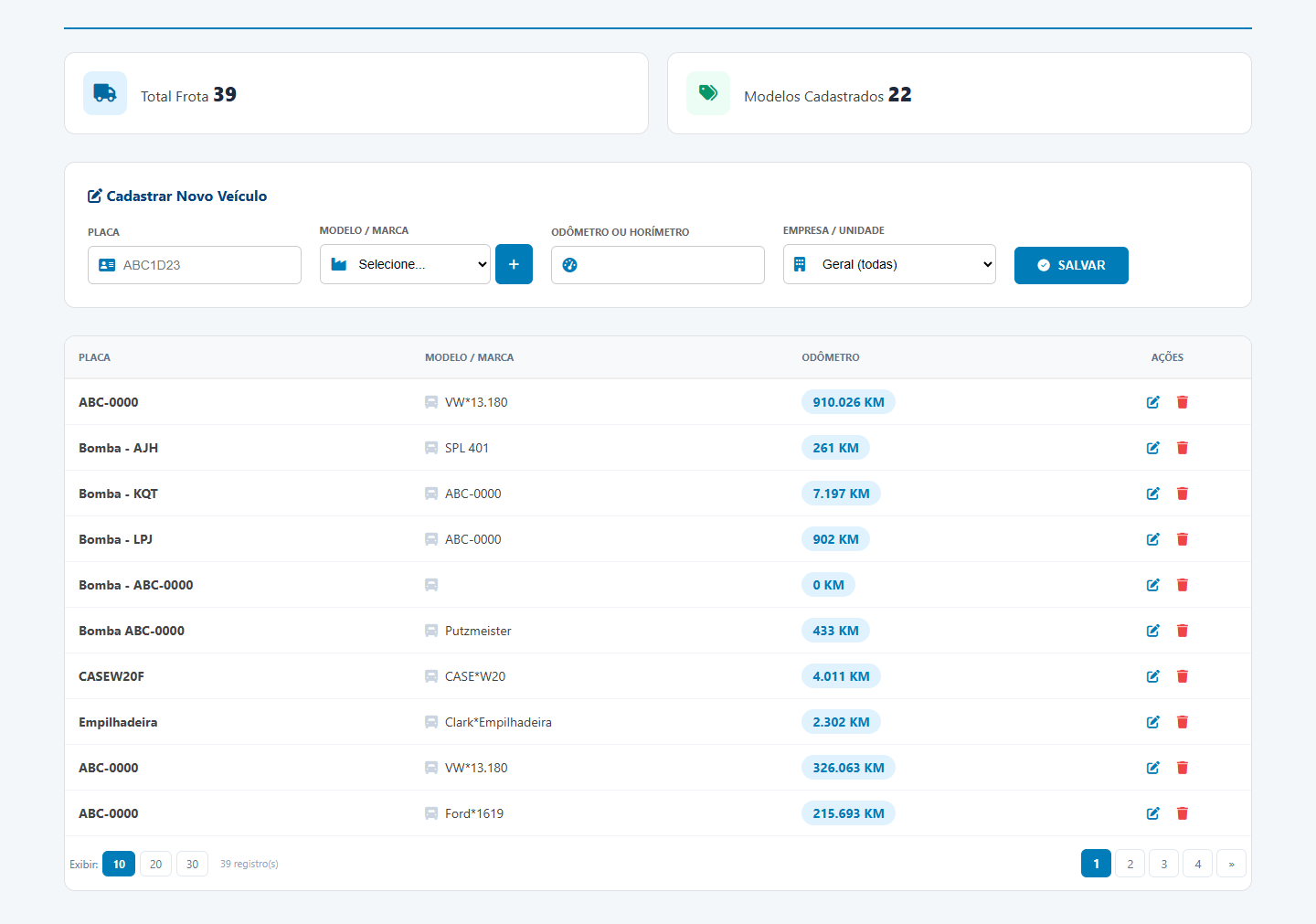The height and width of the screenshot is (924, 1316).
Task: Open the Modelo / Marca dropdown
Action: click(x=405, y=264)
